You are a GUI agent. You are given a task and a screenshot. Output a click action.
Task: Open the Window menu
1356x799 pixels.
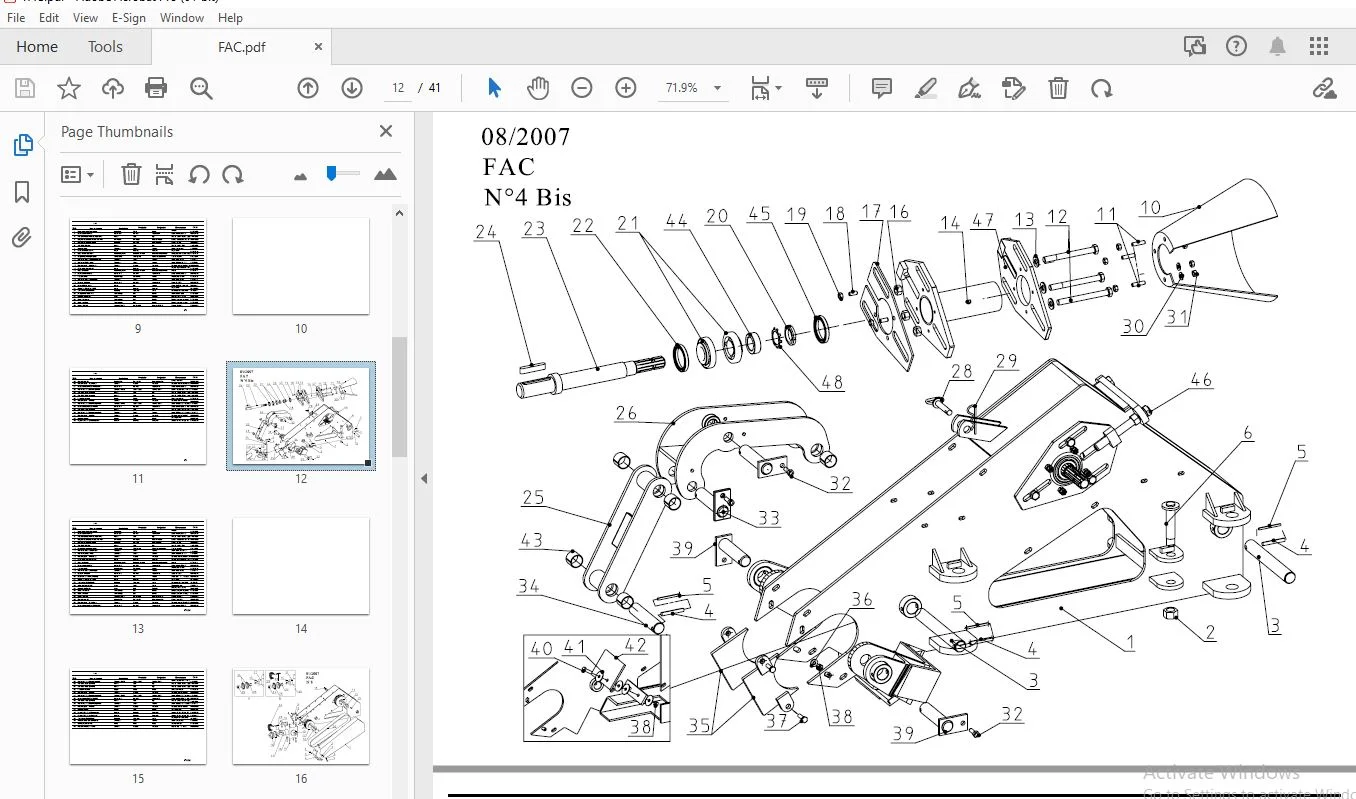(182, 18)
